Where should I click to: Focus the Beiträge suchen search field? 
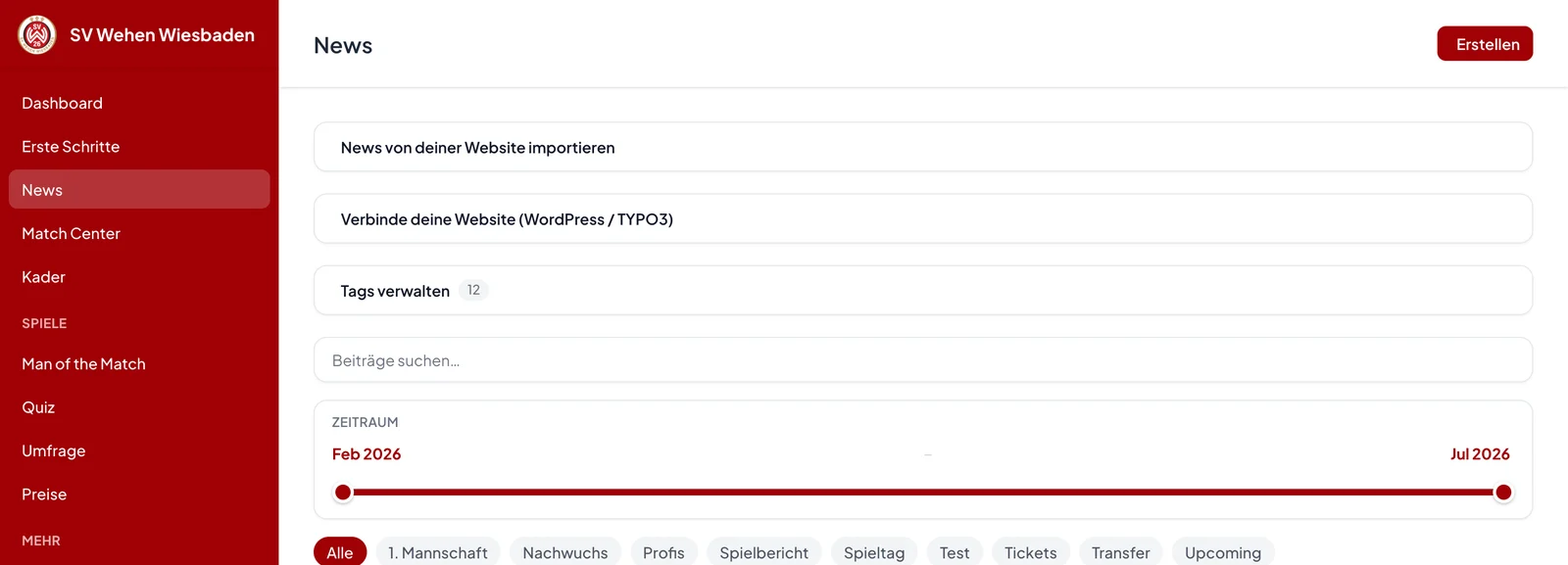tap(923, 360)
